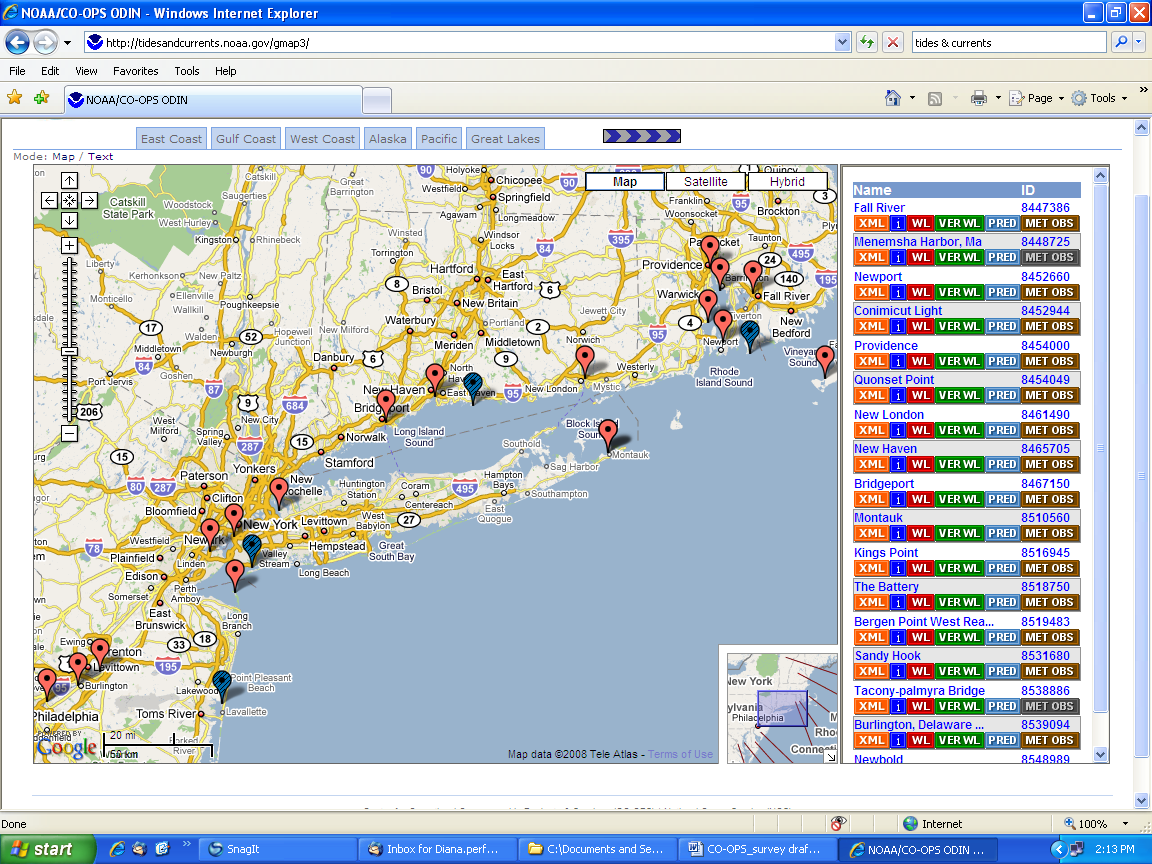The width and height of the screenshot is (1152, 864).
Task: Click the red Stop loading icon
Action: pyautogui.click(x=893, y=43)
